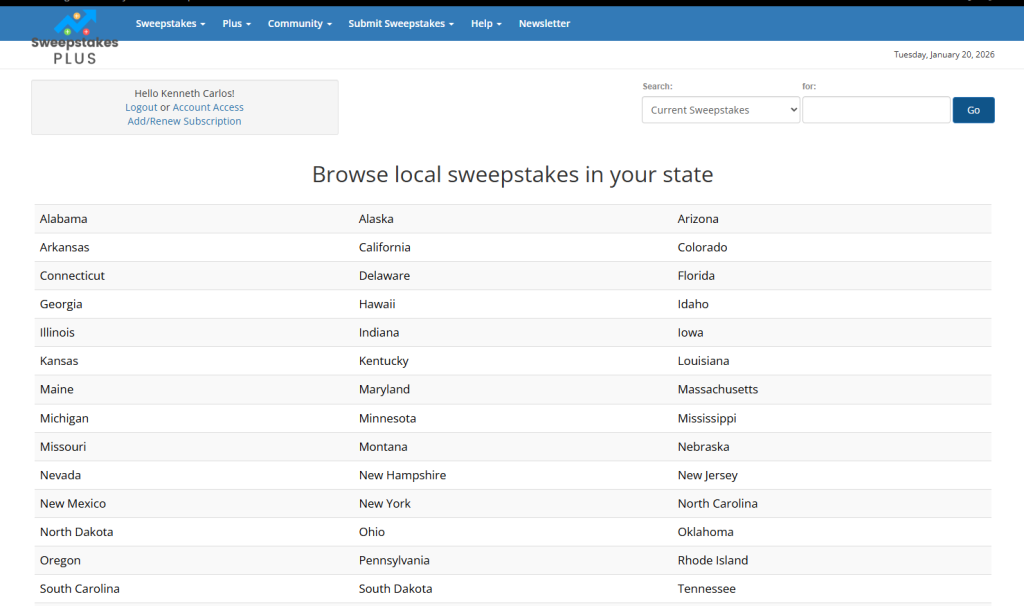Image resolution: width=1024 pixels, height=606 pixels.
Task: Expand the Submit Sweepstakes dropdown
Action: click(x=401, y=23)
